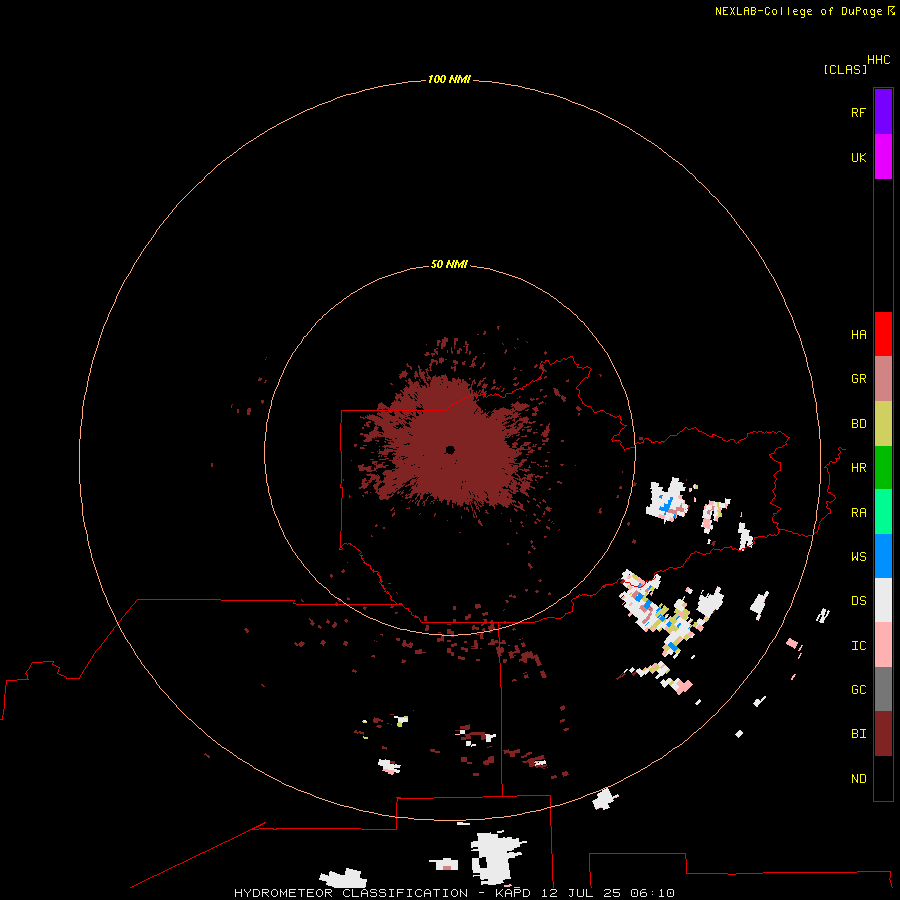Click the DS legend label

point(858,601)
